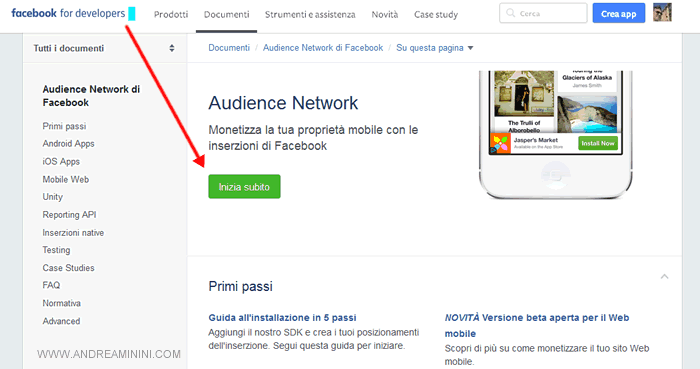Screen dimensions: 700x369
Task: Click the facebook for developers logo
Action: [x=68, y=13]
